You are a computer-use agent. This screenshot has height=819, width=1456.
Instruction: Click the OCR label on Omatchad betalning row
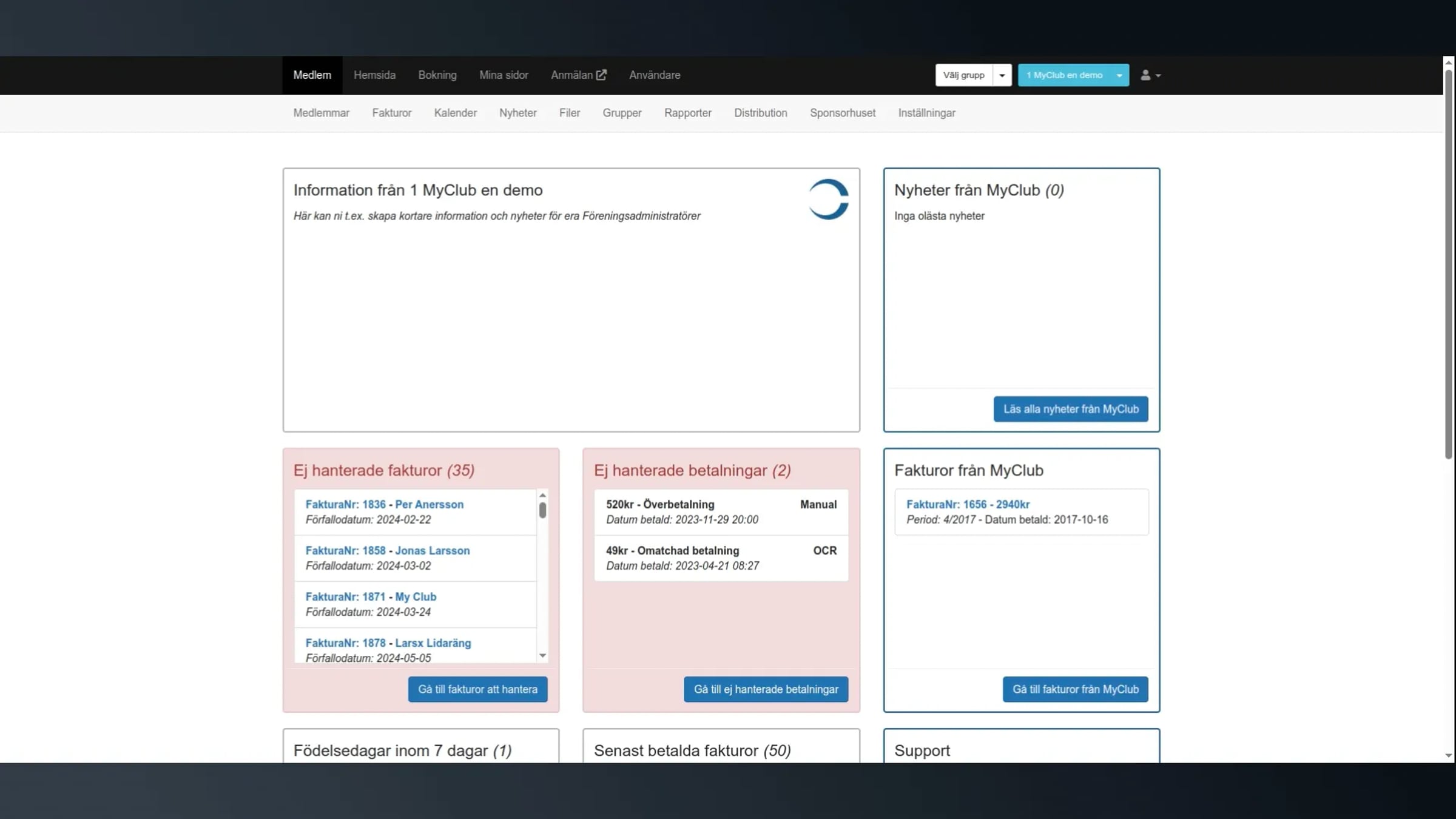[824, 550]
